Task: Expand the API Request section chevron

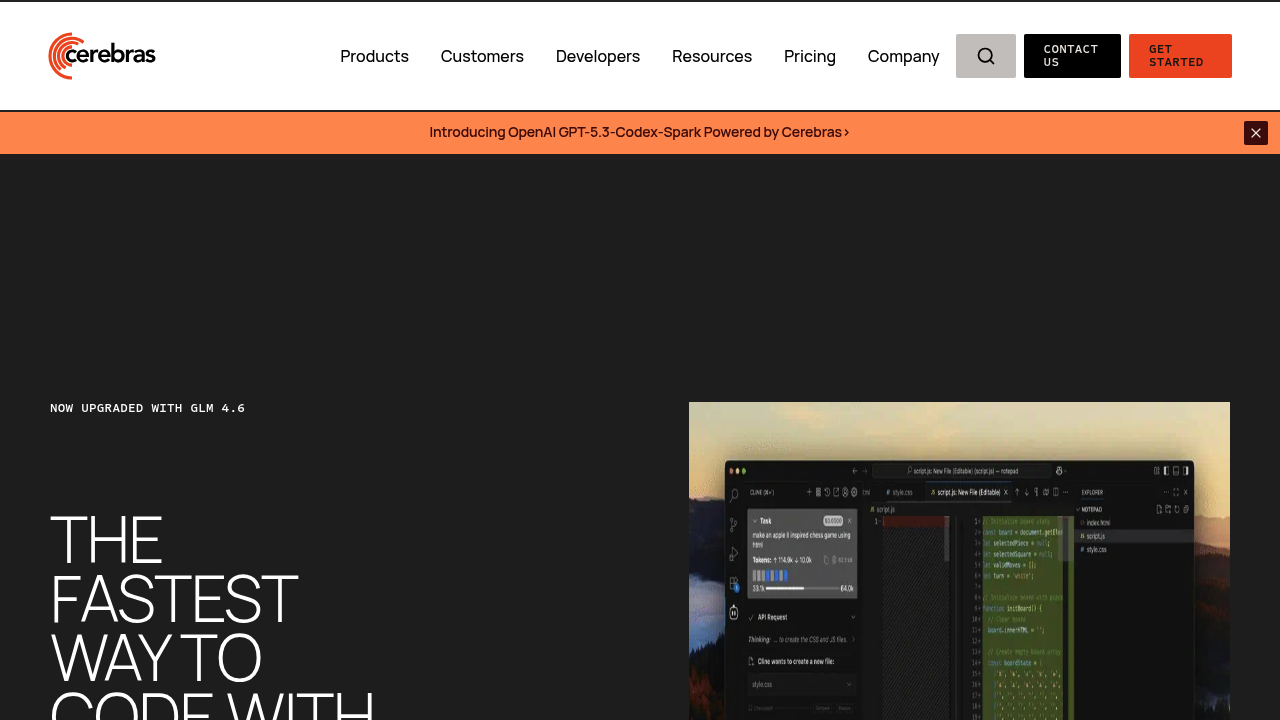Action: 853,618
